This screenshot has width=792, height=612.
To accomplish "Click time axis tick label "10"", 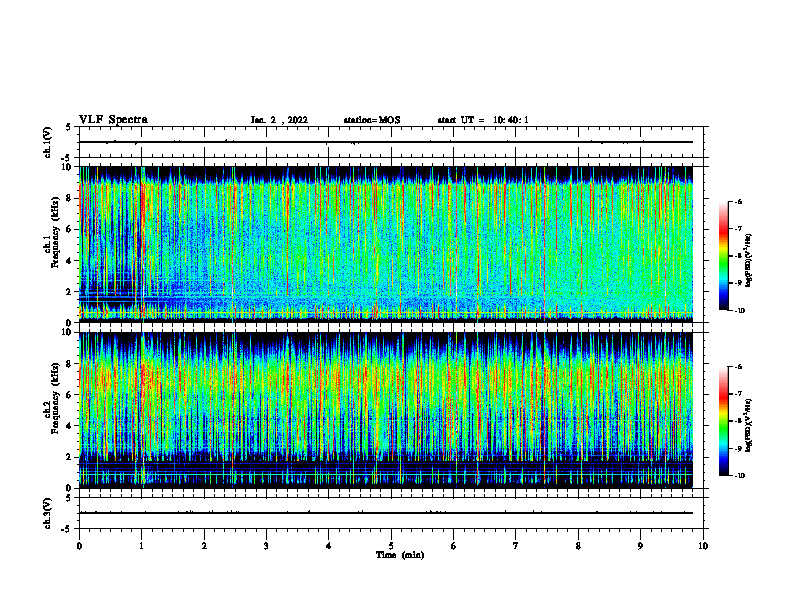I will (x=703, y=546).
